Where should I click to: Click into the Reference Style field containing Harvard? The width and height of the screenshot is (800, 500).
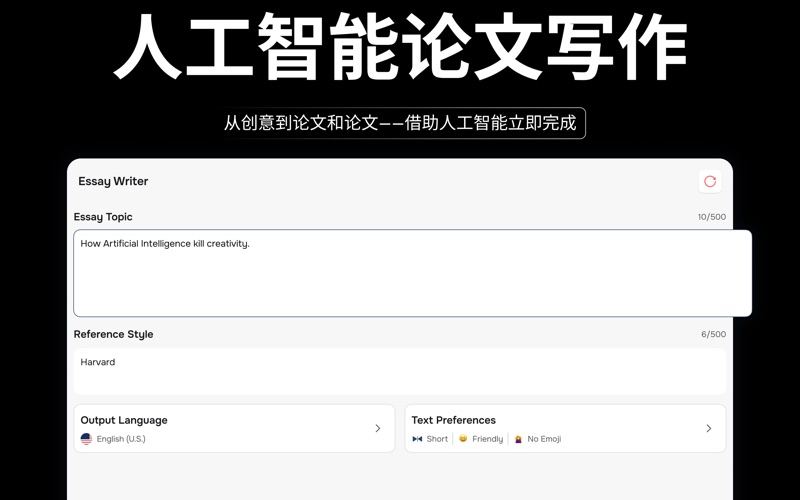pyautogui.click(x=399, y=371)
